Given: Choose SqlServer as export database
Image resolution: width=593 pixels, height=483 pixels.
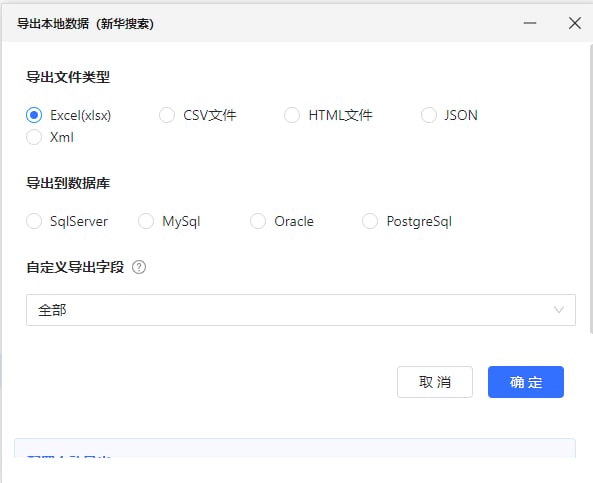Looking at the screenshot, I should pyautogui.click(x=34, y=221).
